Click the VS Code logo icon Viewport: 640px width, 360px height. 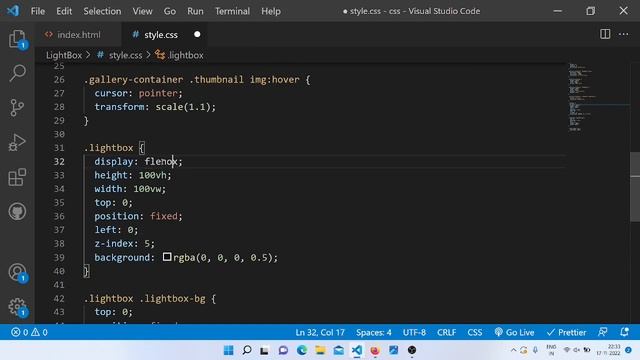[x=13, y=11]
